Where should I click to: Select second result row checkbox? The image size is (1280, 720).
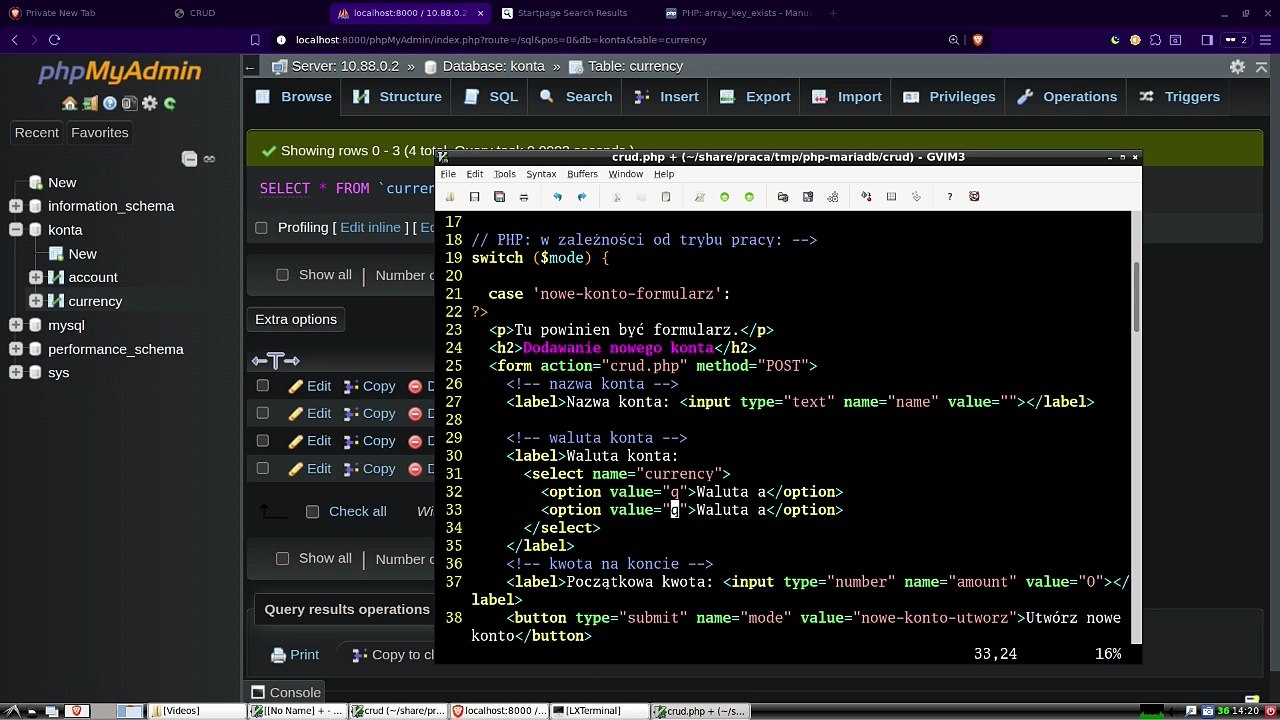click(x=263, y=413)
